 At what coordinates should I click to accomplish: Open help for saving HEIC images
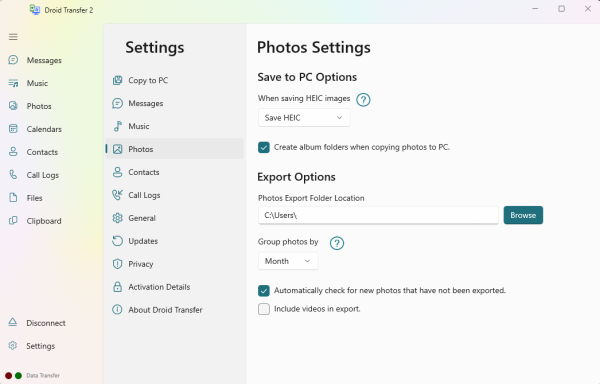[x=363, y=100]
